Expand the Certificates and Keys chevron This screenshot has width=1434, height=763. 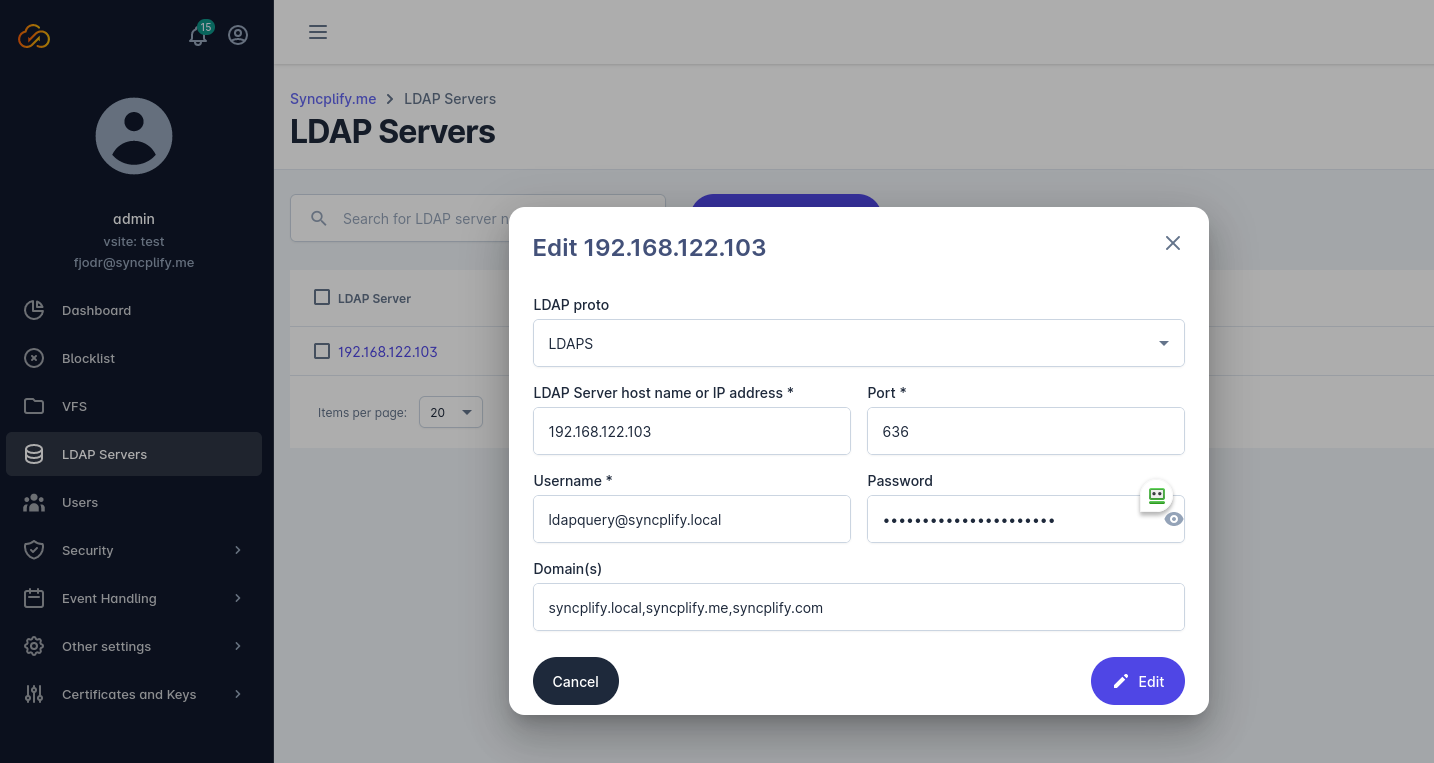[x=238, y=694]
